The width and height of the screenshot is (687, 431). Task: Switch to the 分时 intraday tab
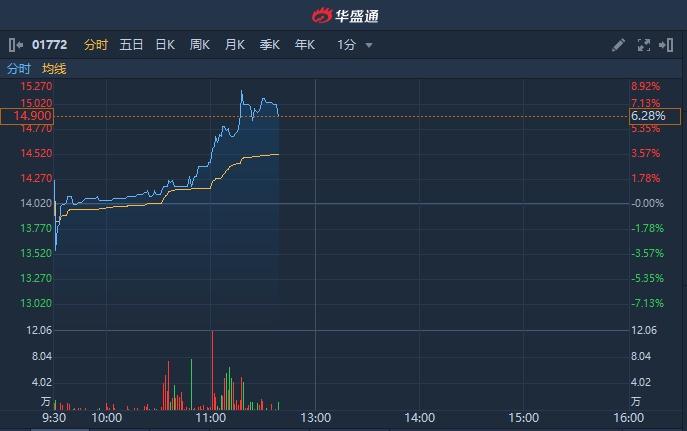(x=96, y=45)
